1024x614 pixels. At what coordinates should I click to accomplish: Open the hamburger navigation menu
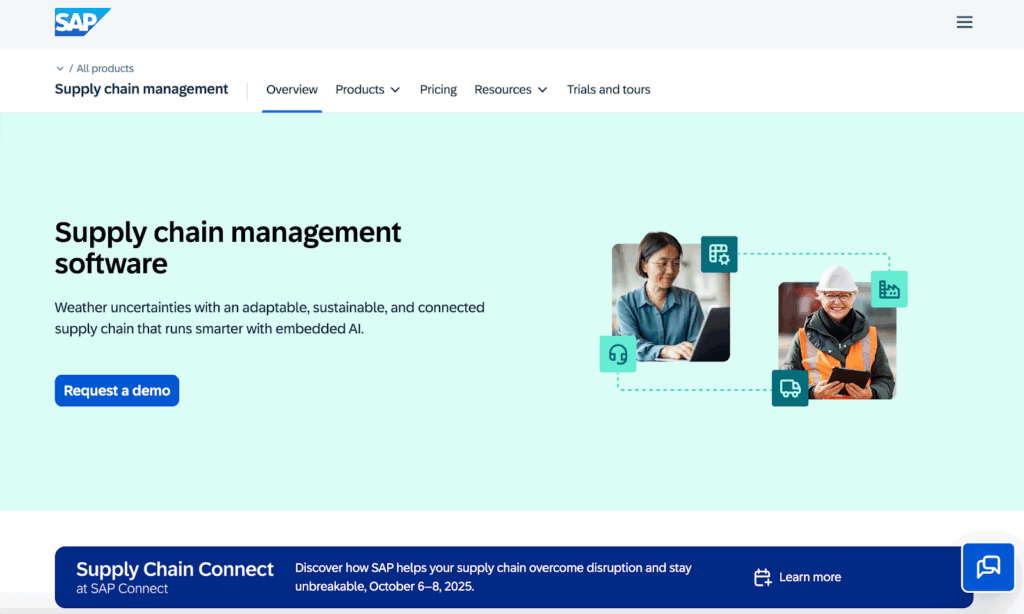964,22
